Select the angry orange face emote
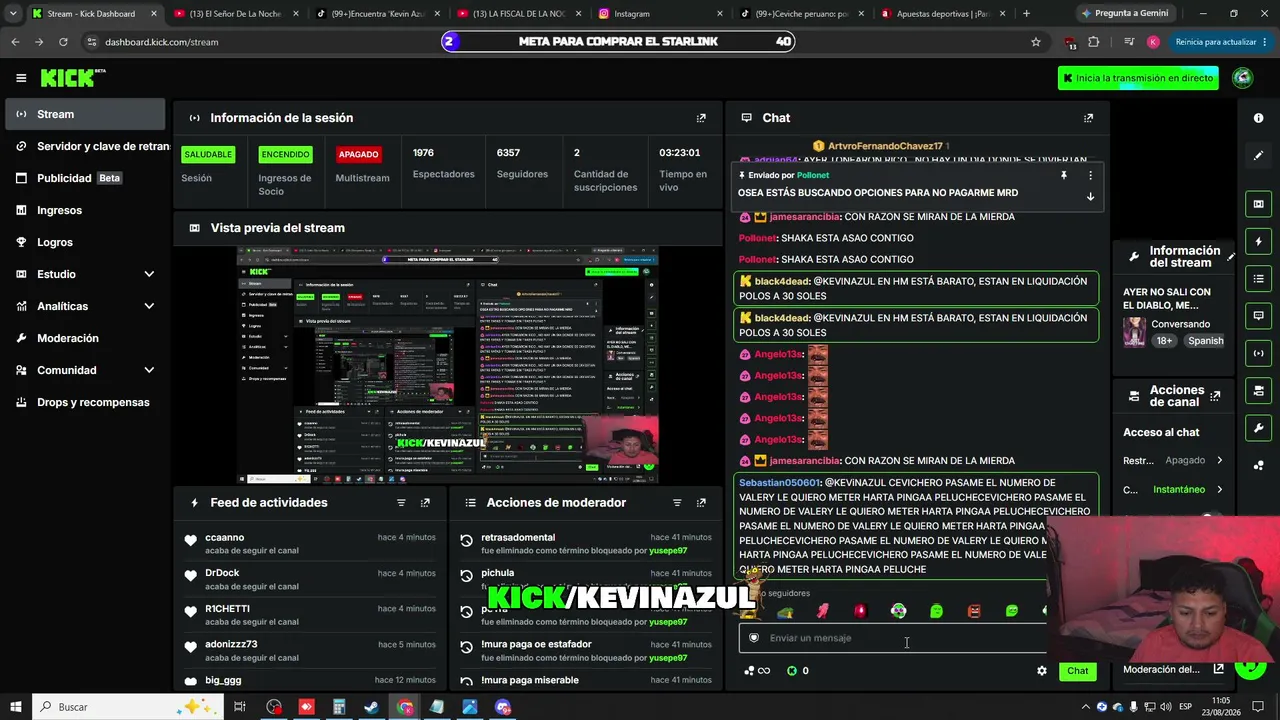The height and width of the screenshot is (720, 1280). 974,611
